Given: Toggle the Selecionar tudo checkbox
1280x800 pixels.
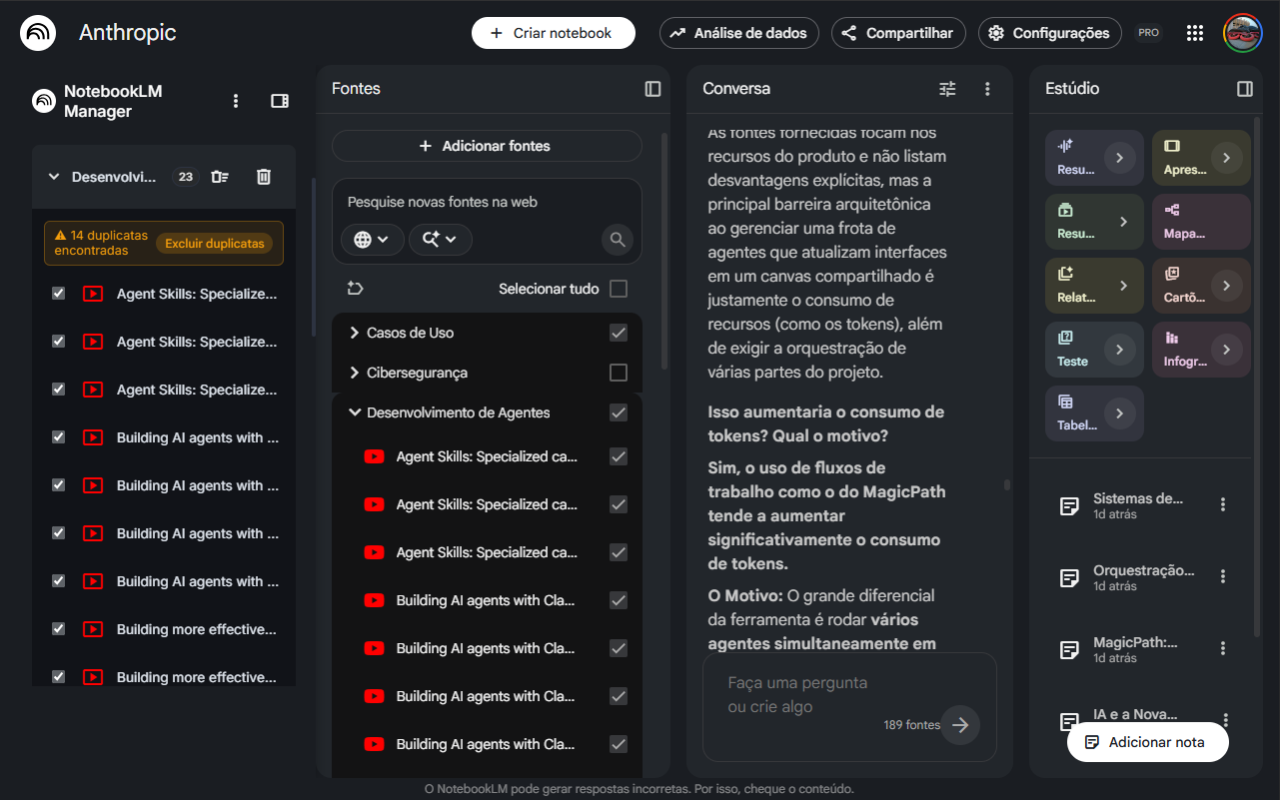Looking at the screenshot, I should pyautogui.click(x=619, y=289).
